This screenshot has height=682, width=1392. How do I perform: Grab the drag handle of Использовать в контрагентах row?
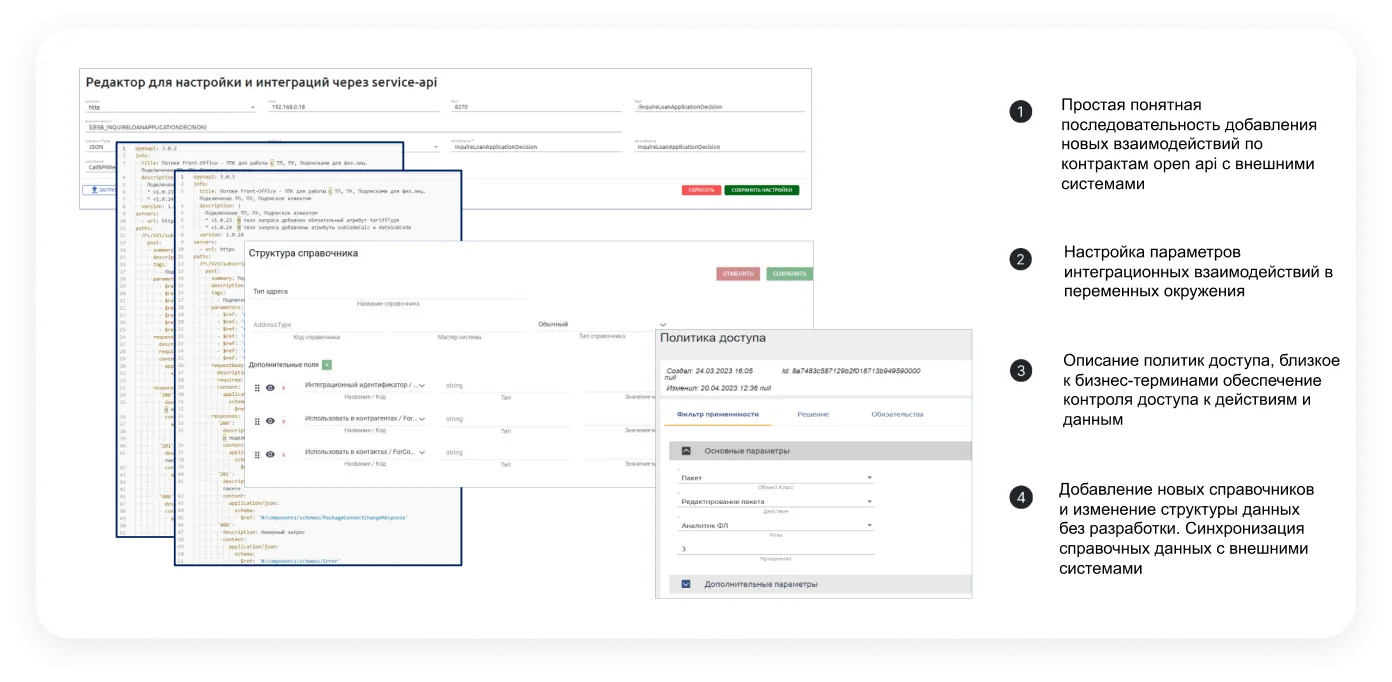pos(257,420)
